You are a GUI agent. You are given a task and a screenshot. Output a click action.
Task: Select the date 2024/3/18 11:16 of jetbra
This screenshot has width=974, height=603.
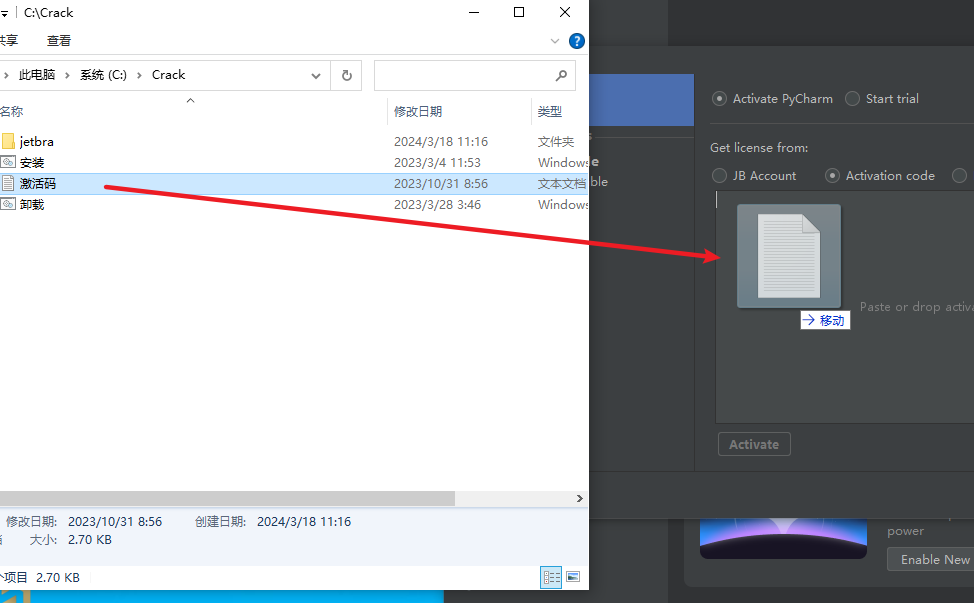click(441, 142)
